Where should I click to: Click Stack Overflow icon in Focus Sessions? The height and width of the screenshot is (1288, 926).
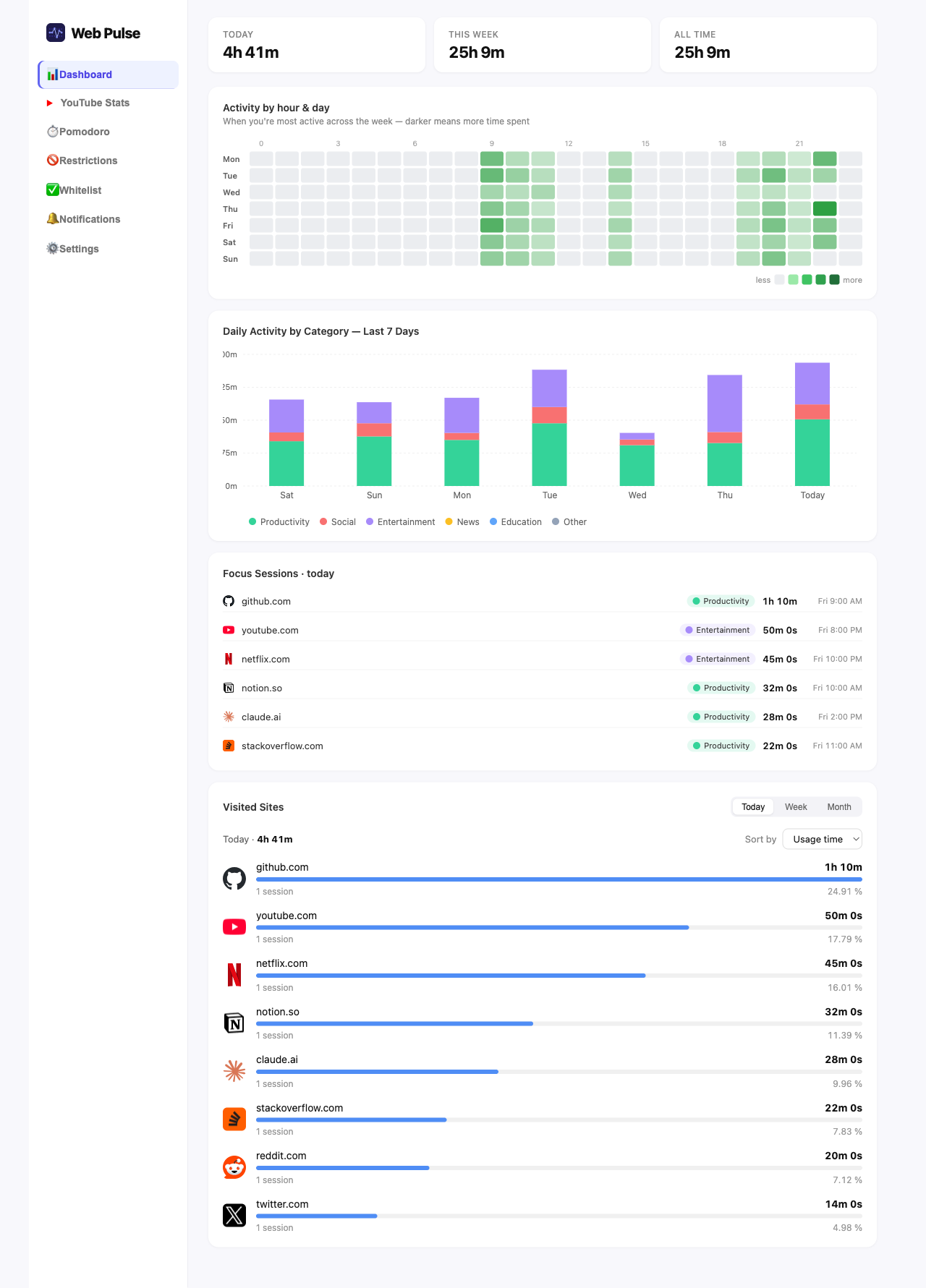tap(229, 746)
